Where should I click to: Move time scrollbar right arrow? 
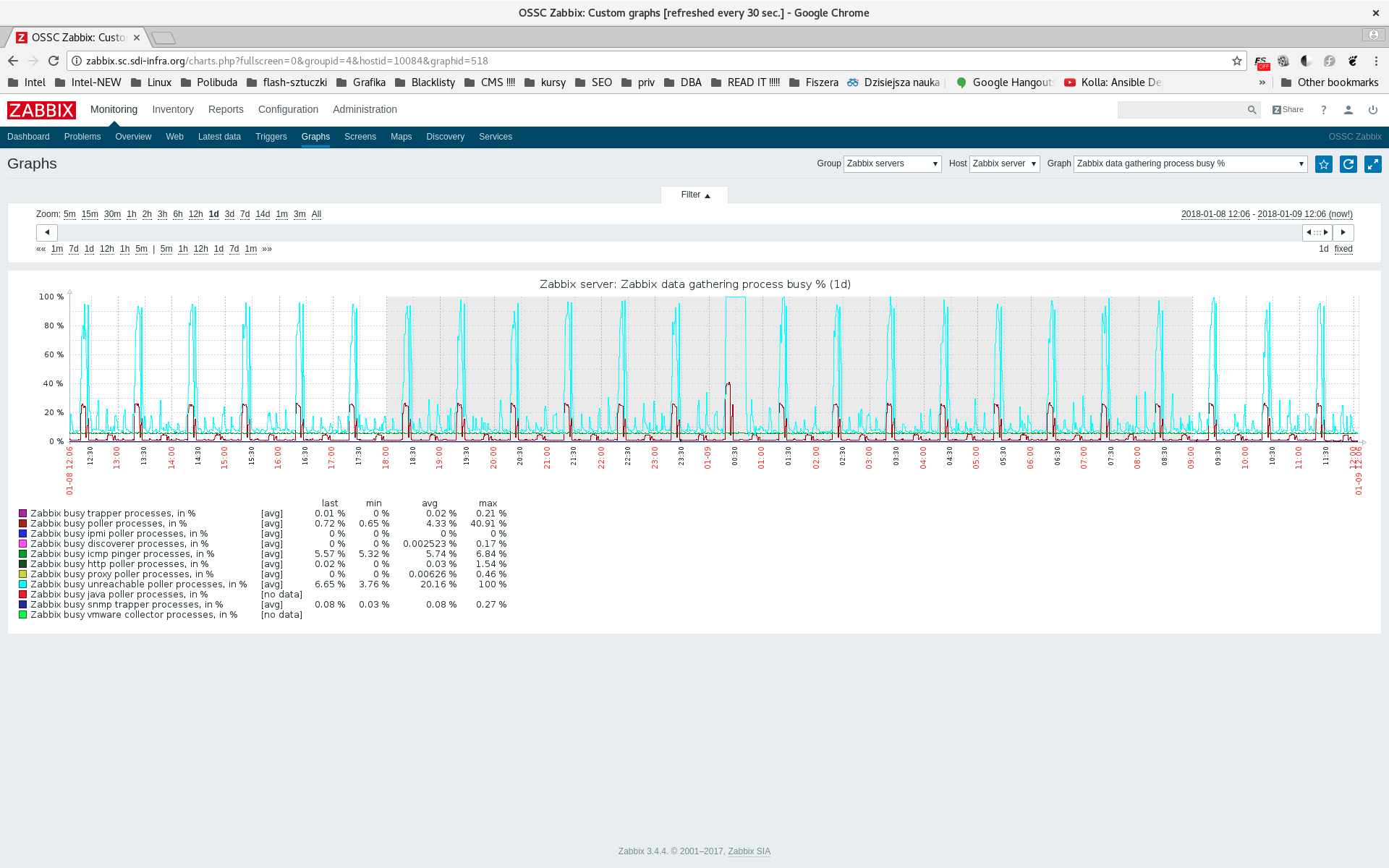[1343, 232]
